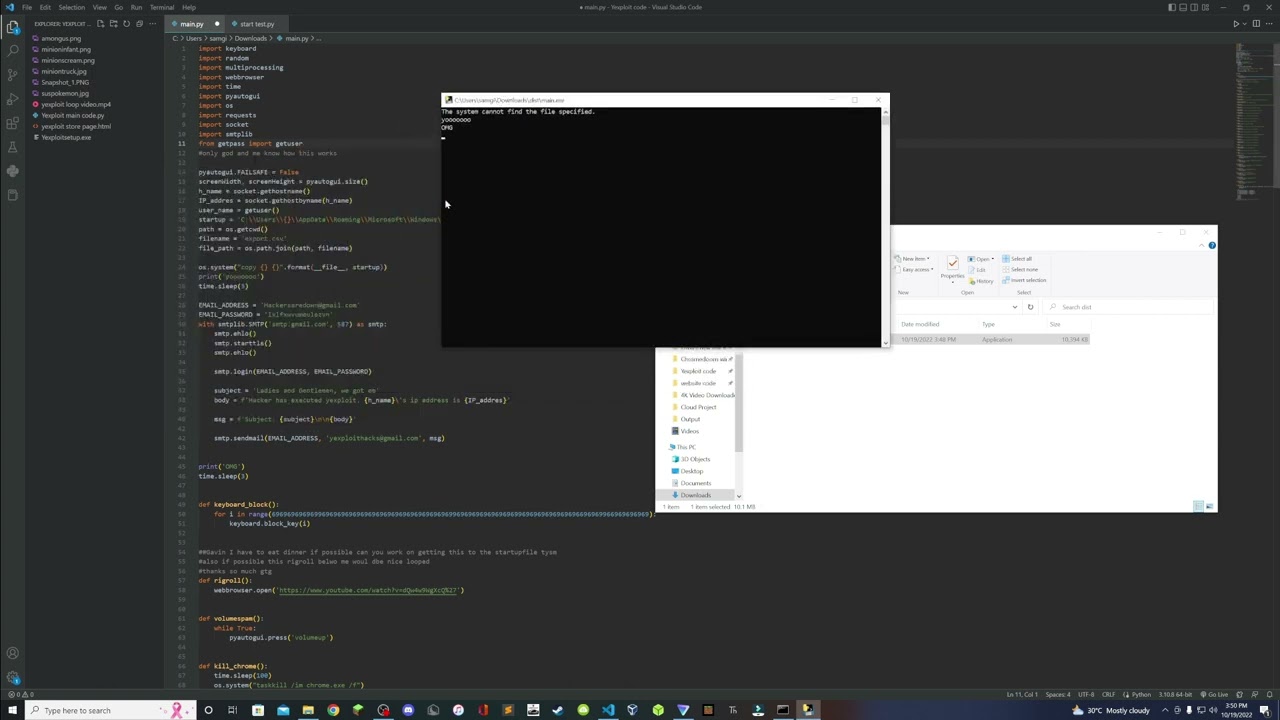
Task: Open the File Explorer help icon
Action: (1211, 245)
